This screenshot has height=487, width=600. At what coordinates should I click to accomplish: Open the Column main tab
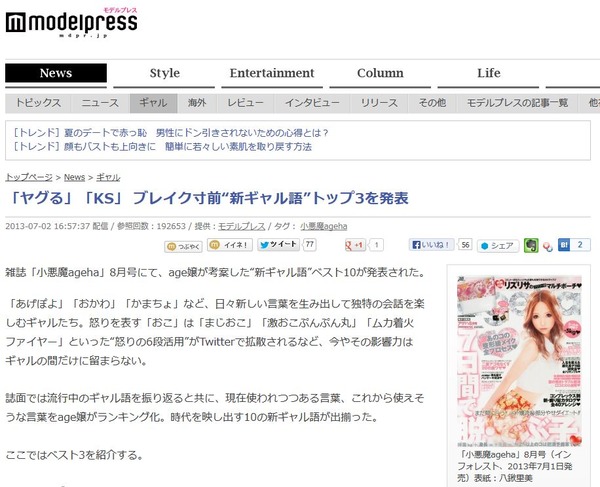point(380,73)
